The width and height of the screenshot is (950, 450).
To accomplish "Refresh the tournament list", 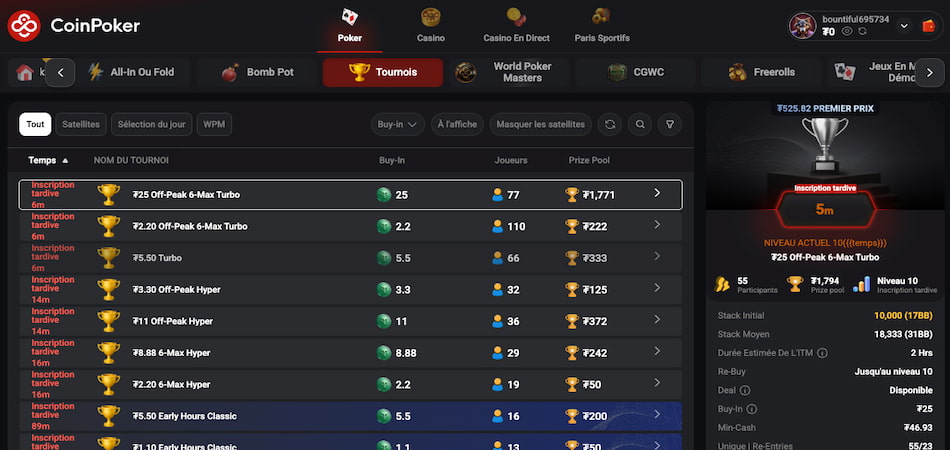I will [x=609, y=125].
